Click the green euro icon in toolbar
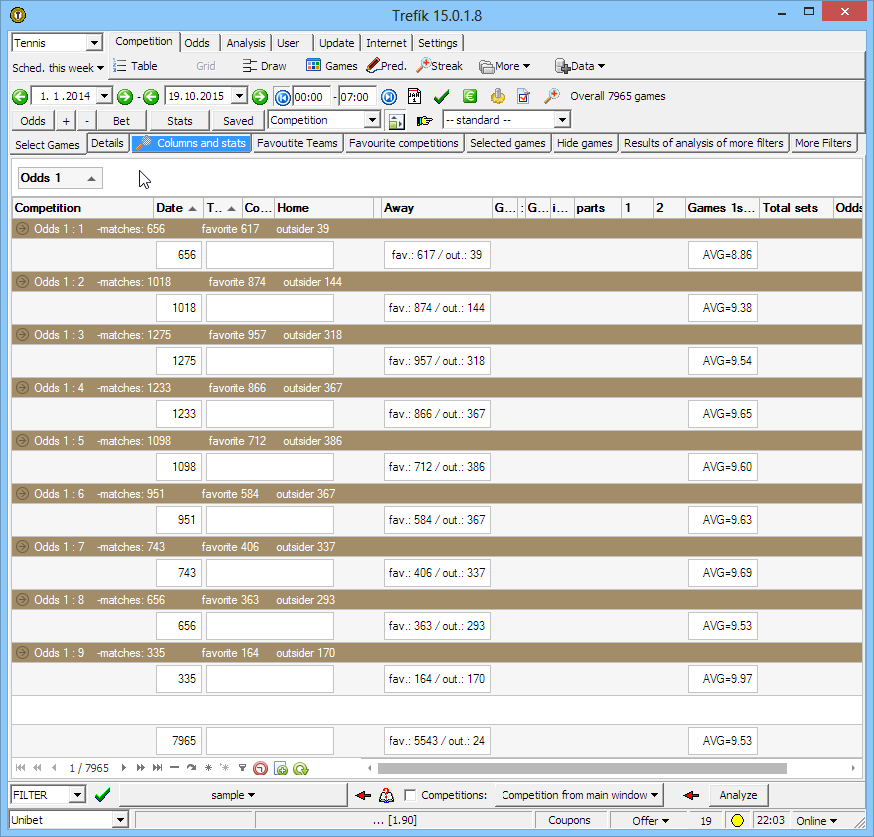 pos(469,97)
